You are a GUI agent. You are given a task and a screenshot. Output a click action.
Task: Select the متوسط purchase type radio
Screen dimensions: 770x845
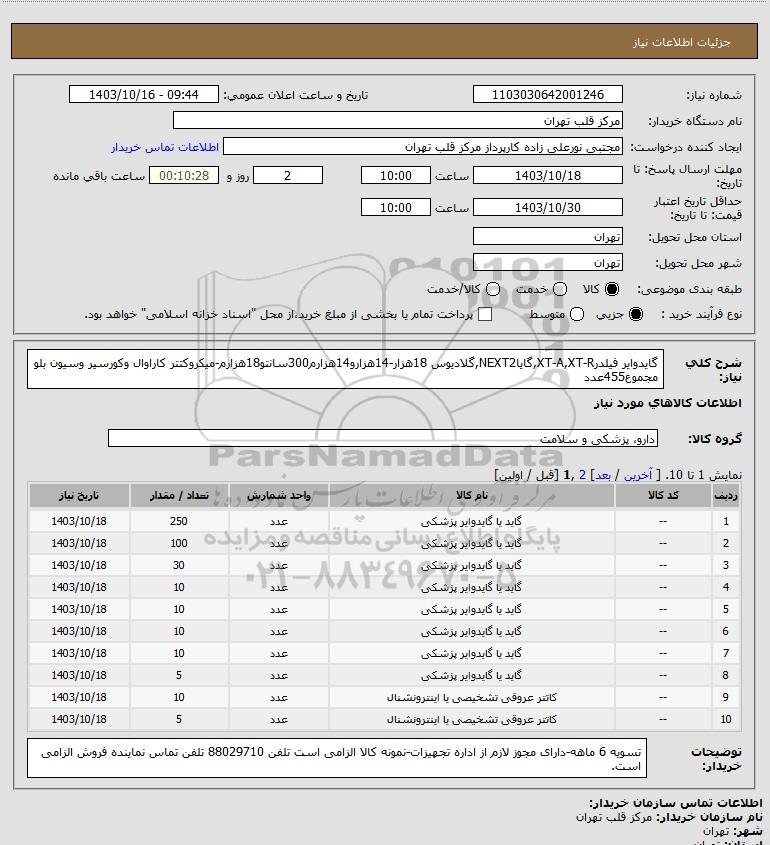pos(577,314)
